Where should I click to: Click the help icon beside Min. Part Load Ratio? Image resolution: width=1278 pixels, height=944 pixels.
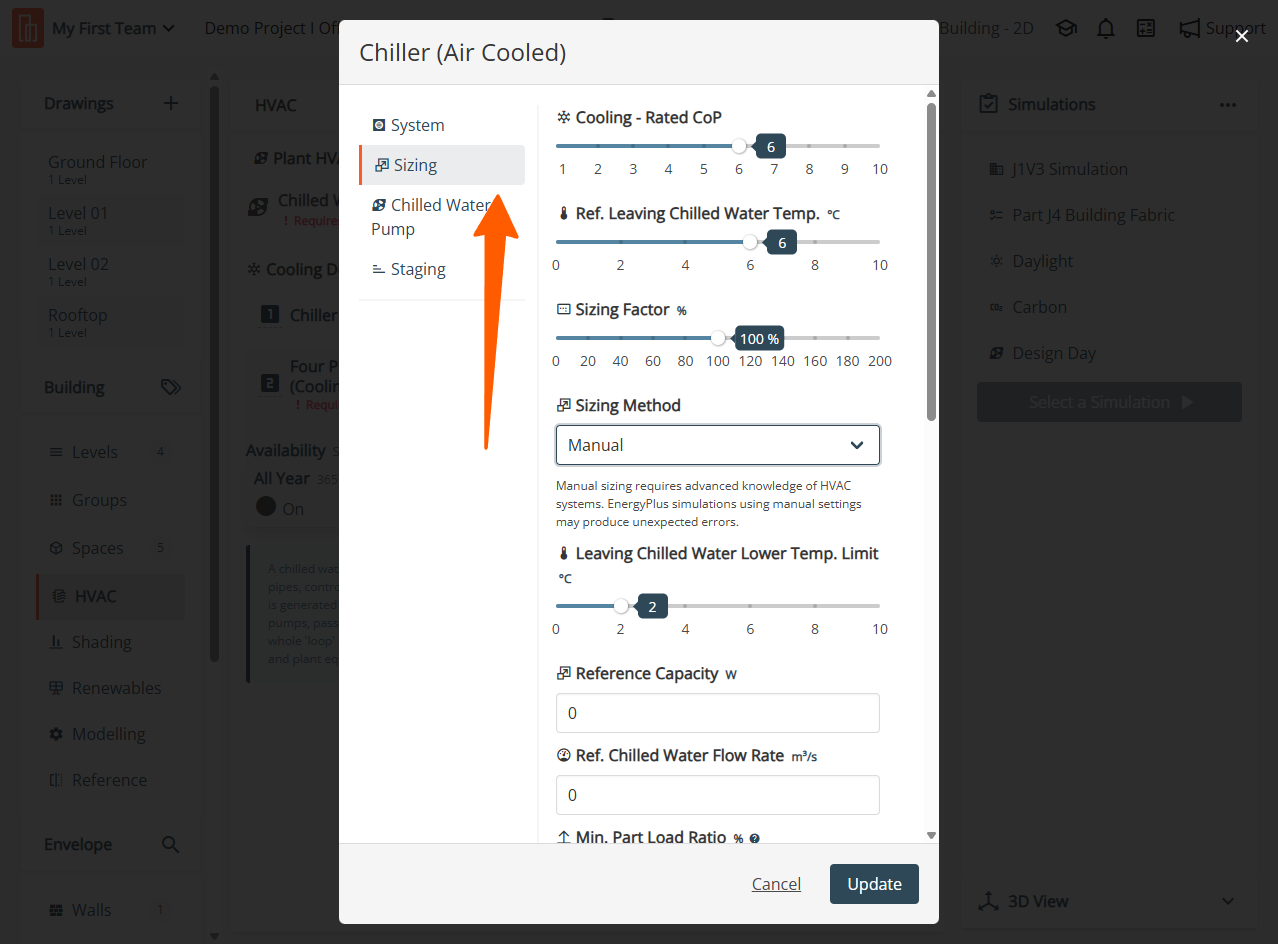coord(754,839)
